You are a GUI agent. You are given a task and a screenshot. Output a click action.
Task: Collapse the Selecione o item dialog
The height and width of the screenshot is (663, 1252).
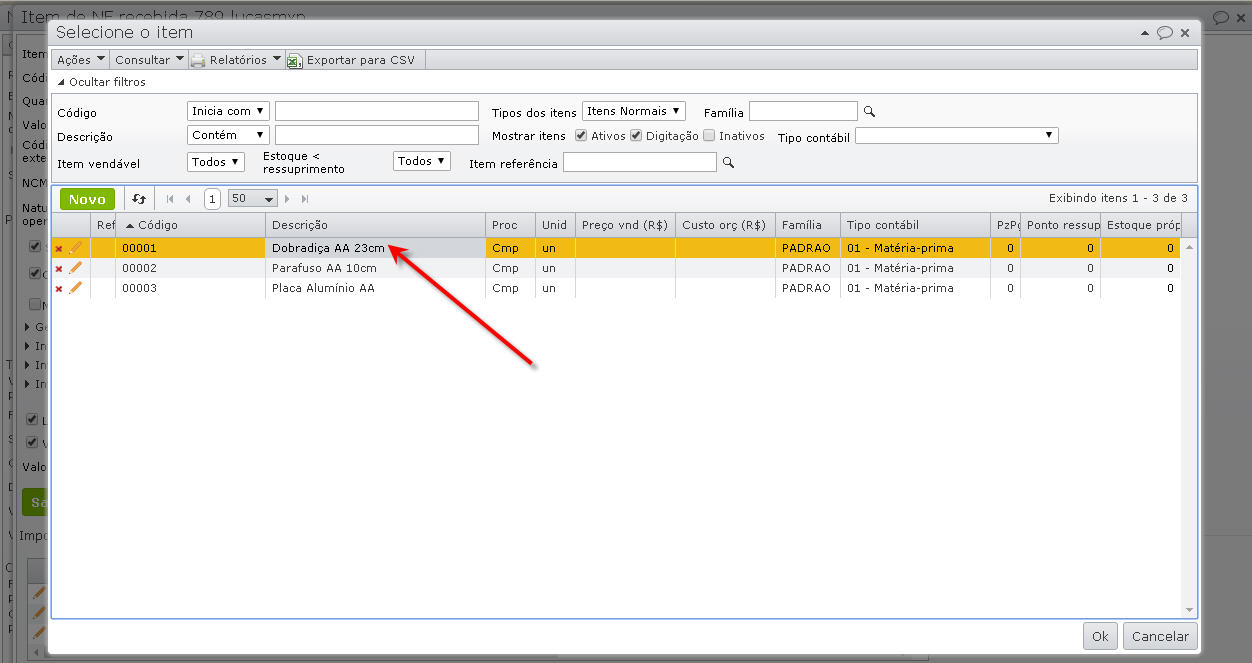pyautogui.click(x=1145, y=33)
